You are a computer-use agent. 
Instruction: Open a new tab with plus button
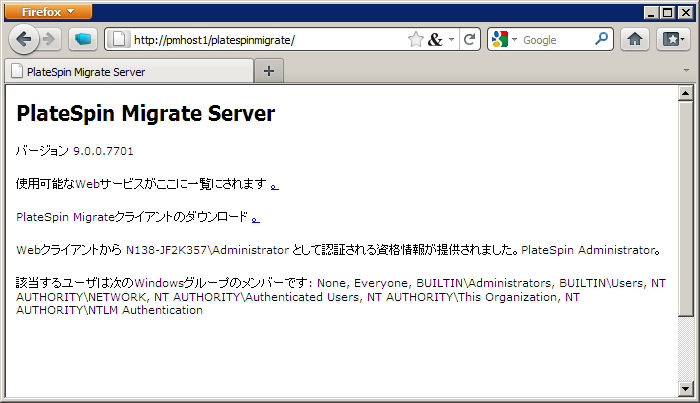point(269,71)
